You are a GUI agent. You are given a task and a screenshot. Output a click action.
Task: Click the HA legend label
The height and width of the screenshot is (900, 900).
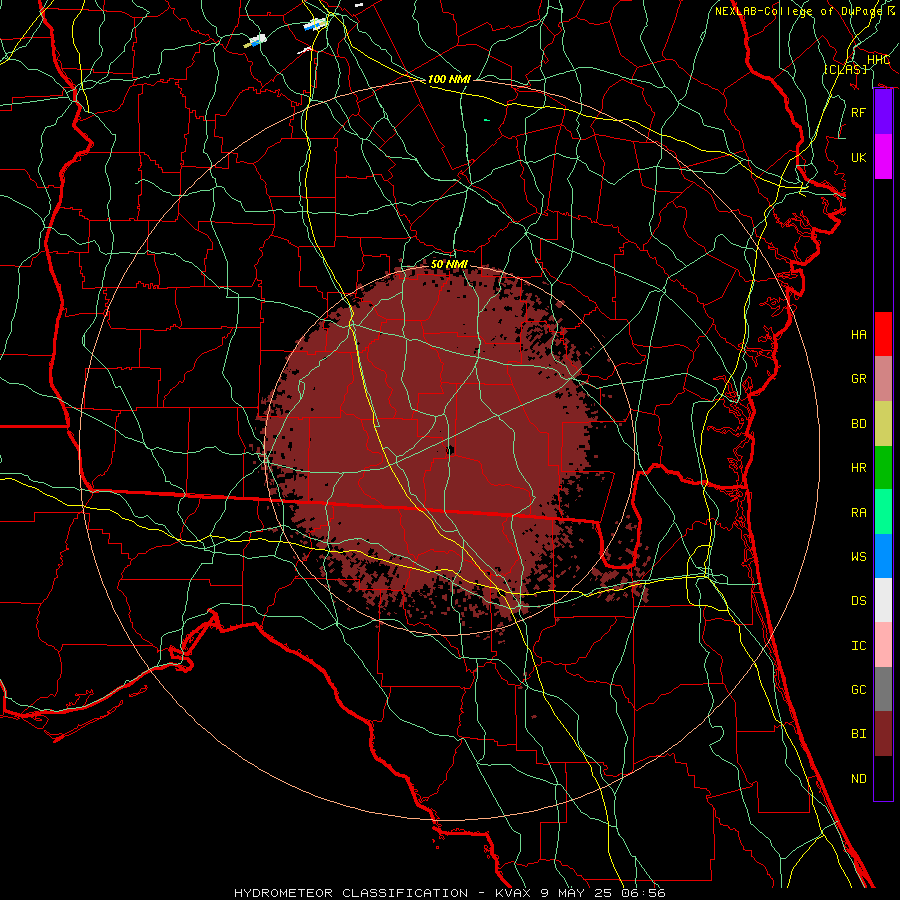(859, 334)
